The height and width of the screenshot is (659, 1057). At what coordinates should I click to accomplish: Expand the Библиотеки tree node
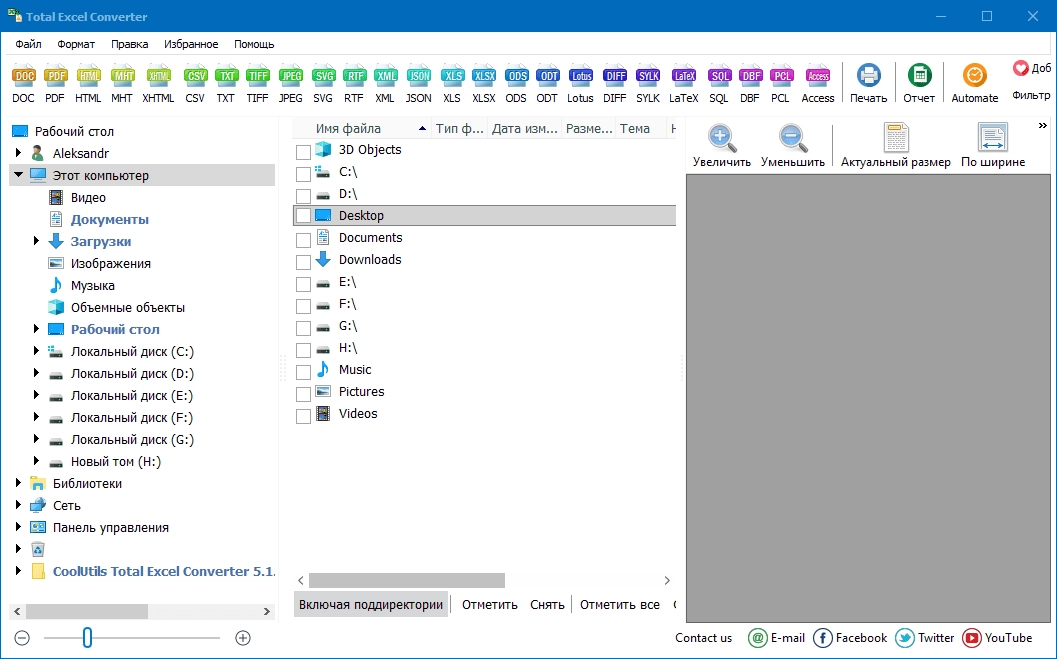pyautogui.click(x=19, y=483)
